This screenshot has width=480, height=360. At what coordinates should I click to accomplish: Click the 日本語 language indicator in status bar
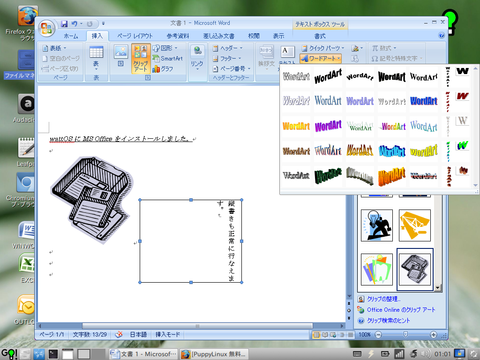tap(138, 334)
